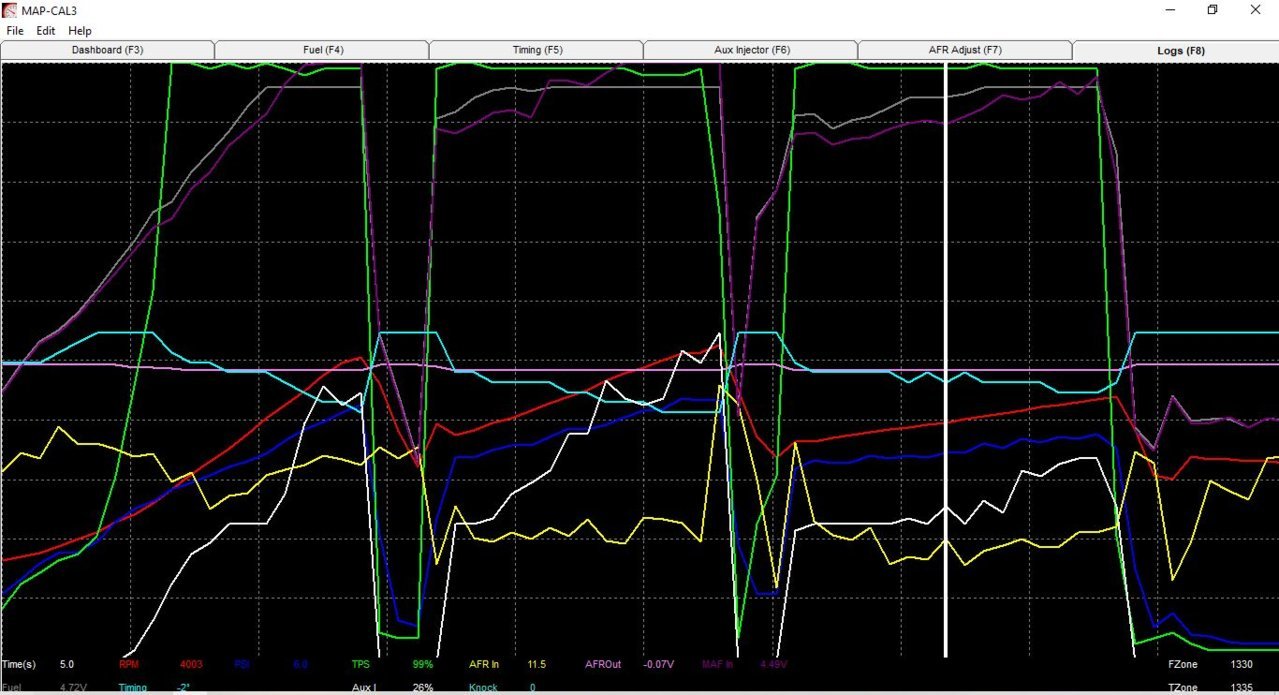This screenshot has height=695, width=1279.
Task: Click the Aux I value 26%
Action: [422, 688]
